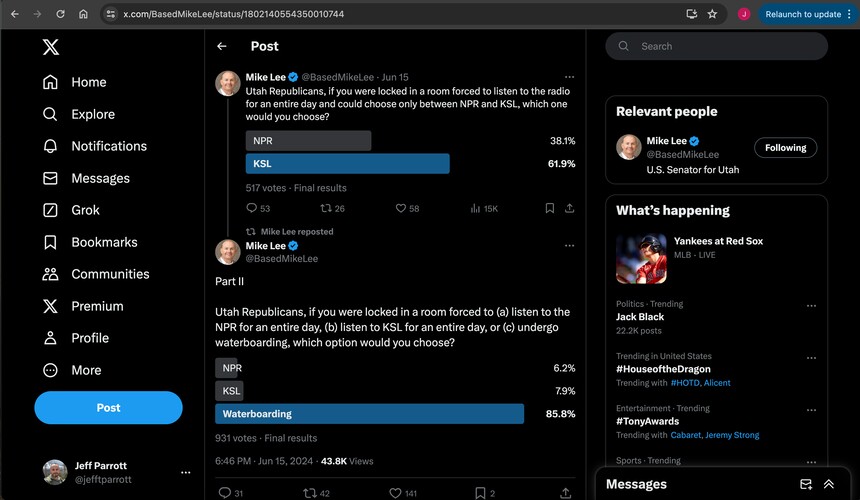Open Notifications in the sidebar
Viewport: 860px width, 500px height.
109,146
